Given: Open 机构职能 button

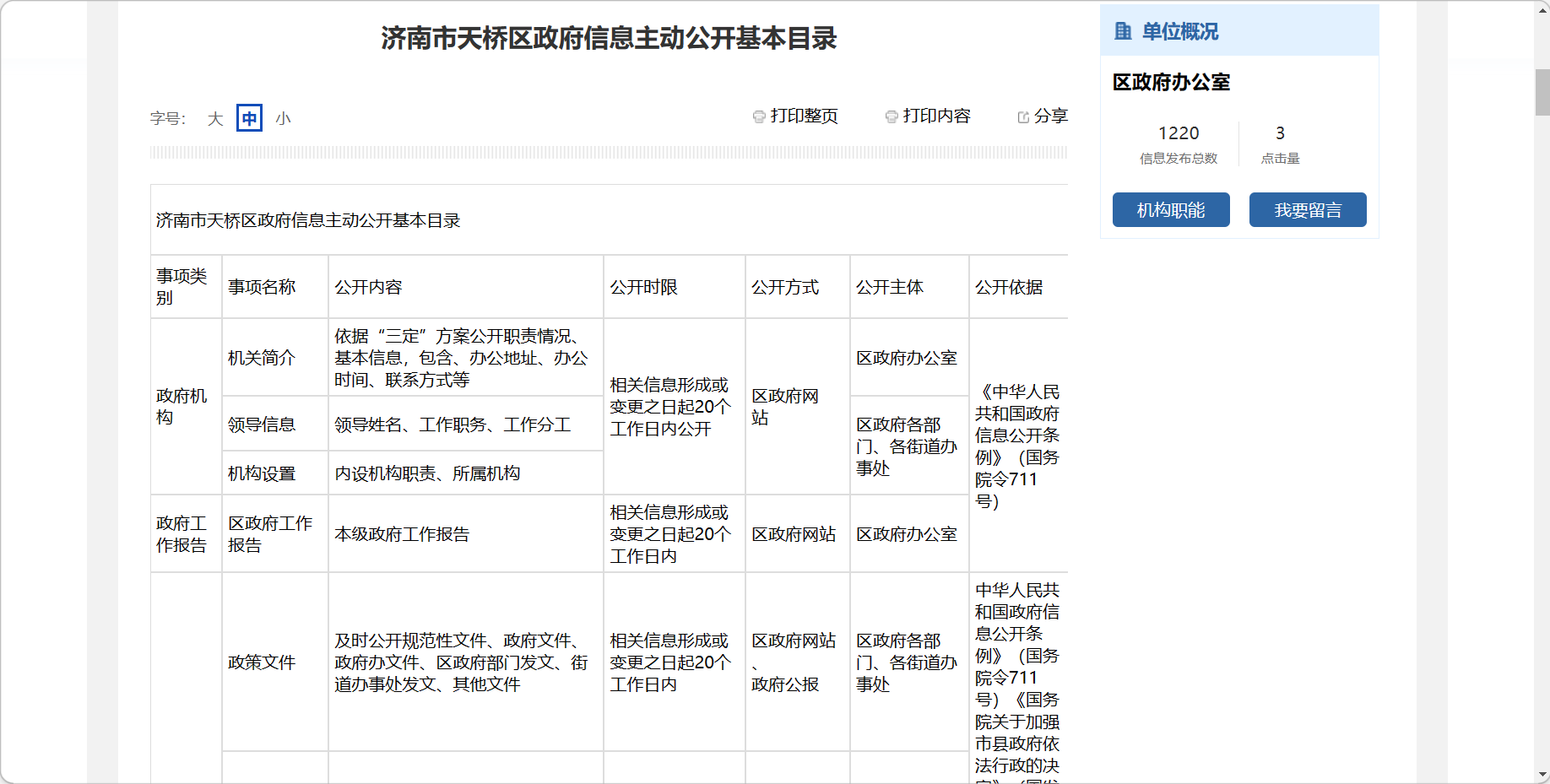Looking at the screenshot, I should coord(1171,210).
